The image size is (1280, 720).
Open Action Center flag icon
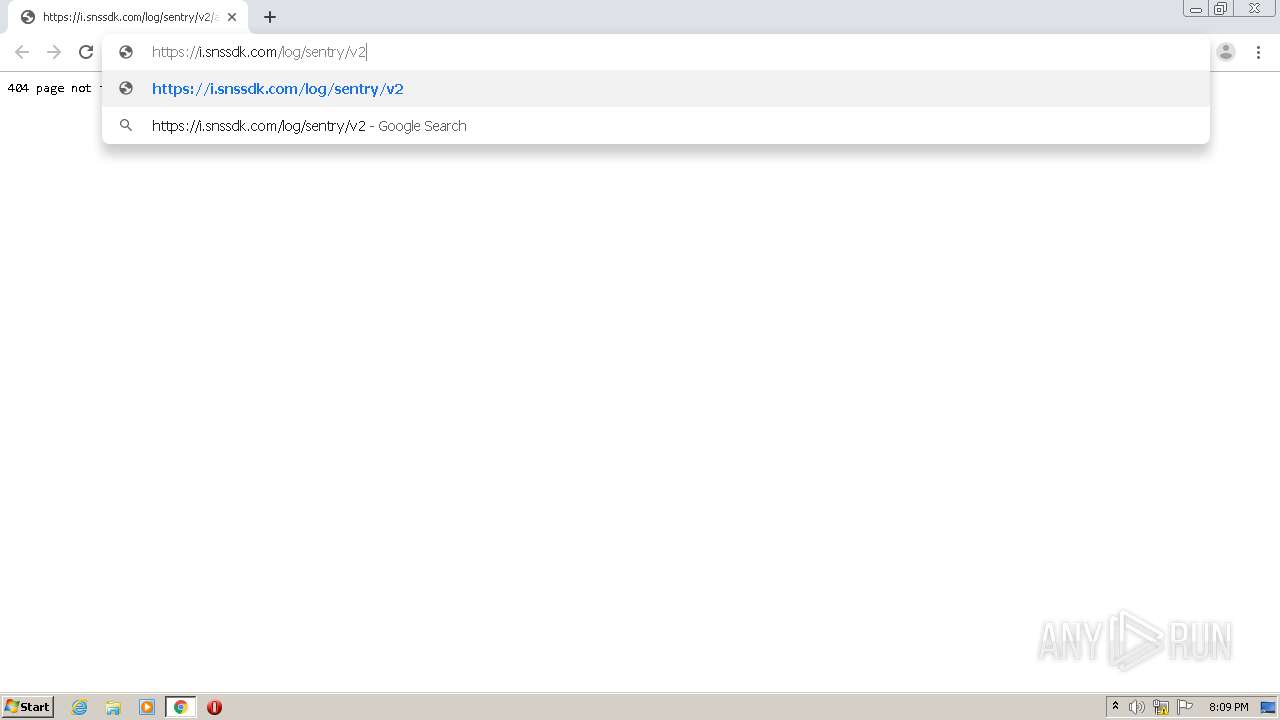pos(1185,707)
